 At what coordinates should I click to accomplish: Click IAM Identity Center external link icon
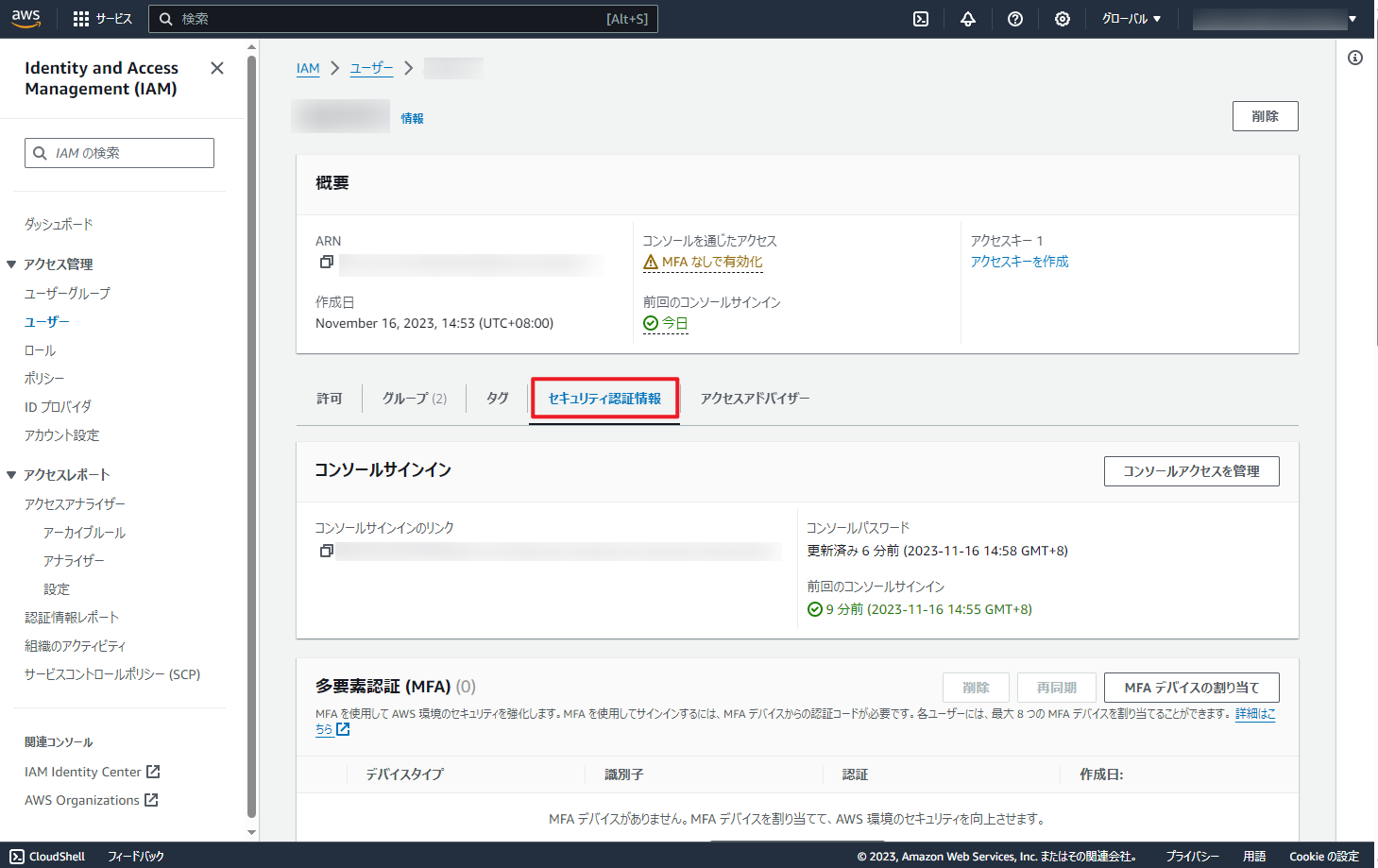pos(153,772)
